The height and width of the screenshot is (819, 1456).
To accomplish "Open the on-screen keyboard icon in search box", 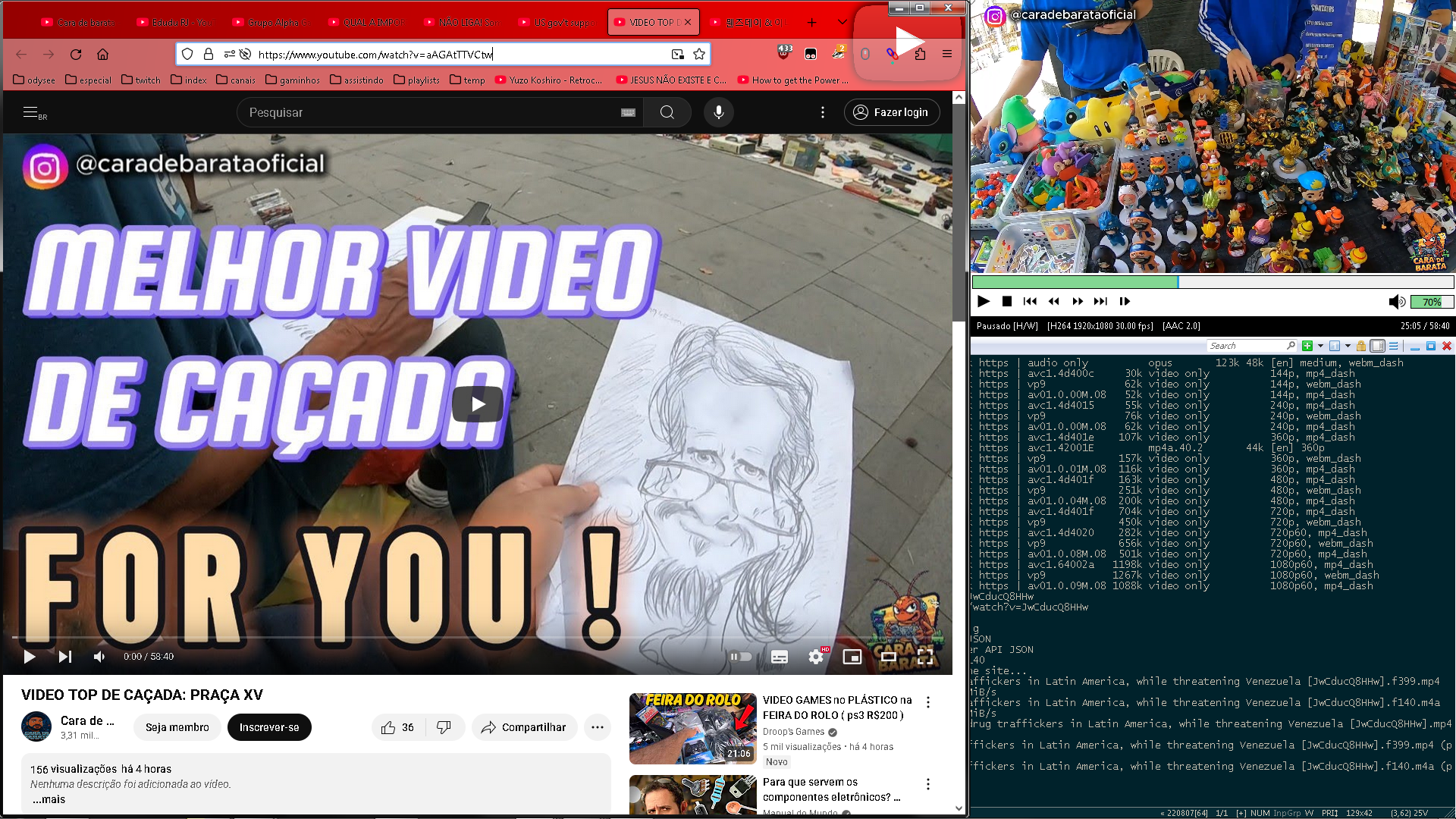I will pyautogui.click(x=628, y=112).
